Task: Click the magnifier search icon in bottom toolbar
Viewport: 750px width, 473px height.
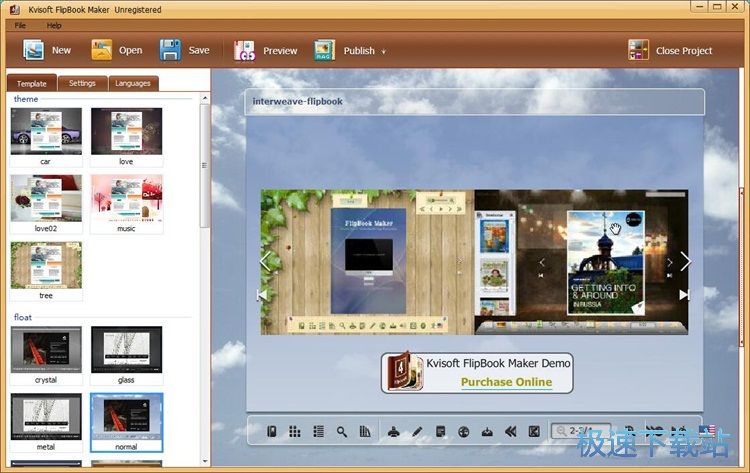Action: click(x=342, y=432)
